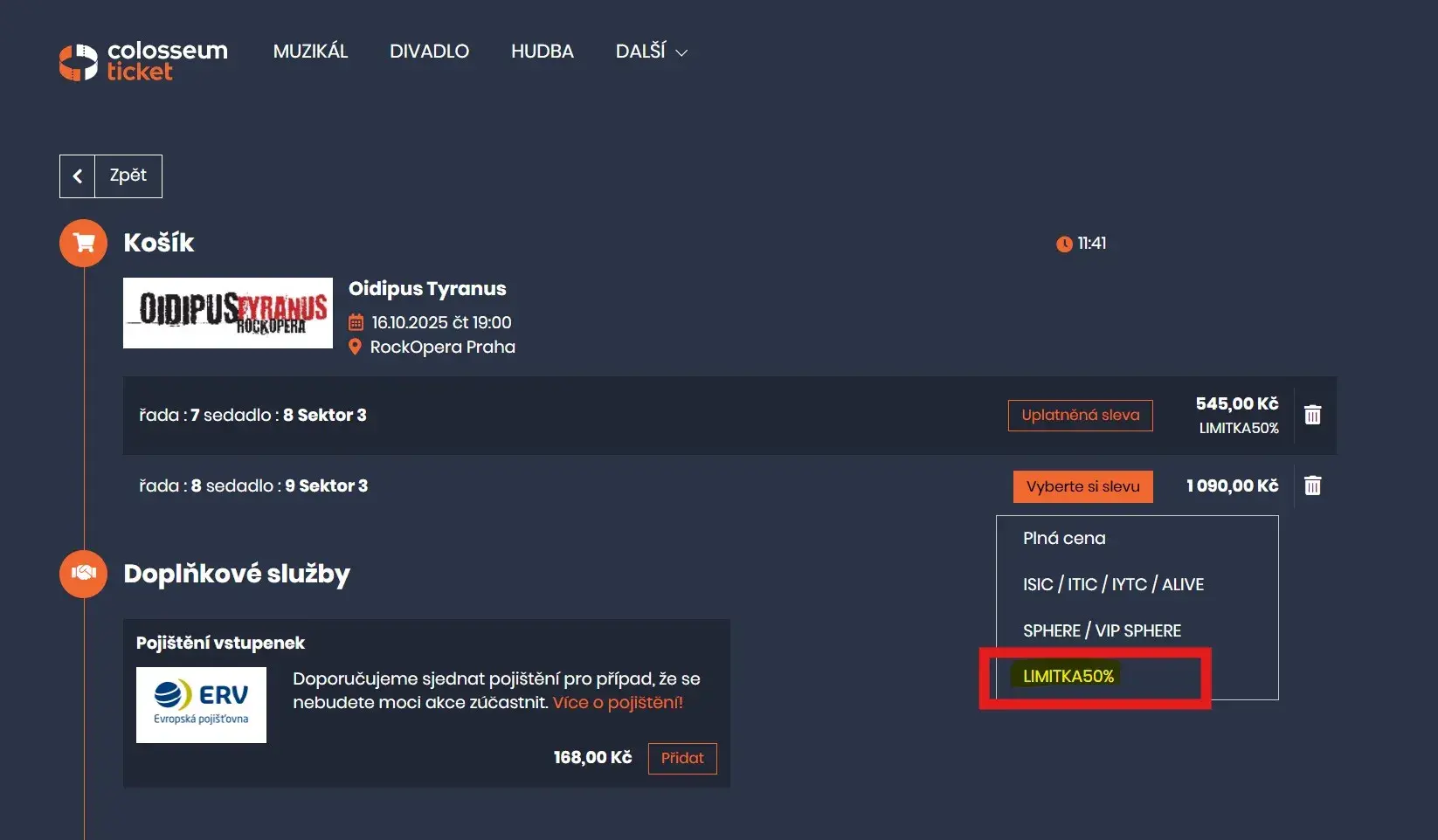Screen dimensions: 1438x840
Task: Remove the row 8 seat via its trash icon
Action: coord(1312,485)
